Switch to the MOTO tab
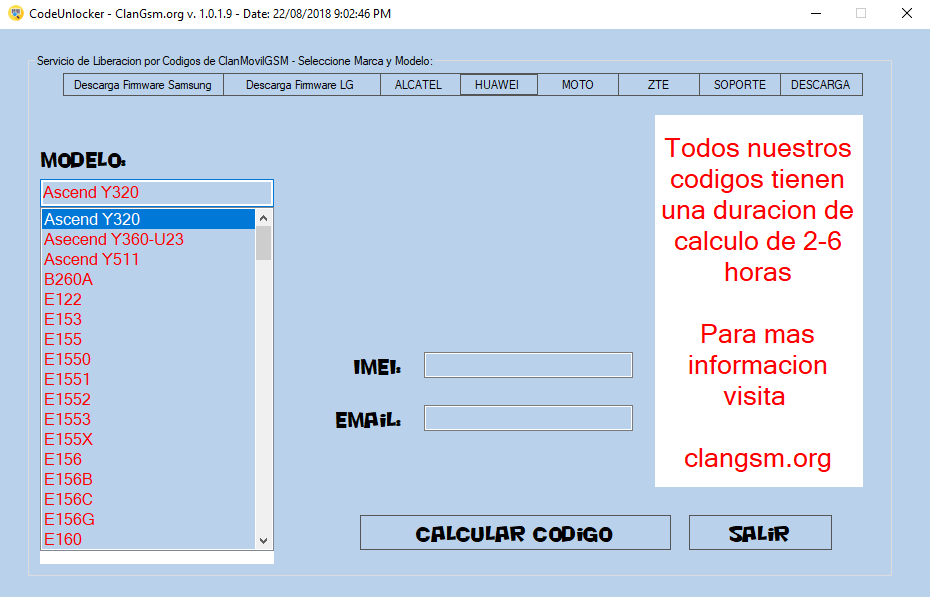Viewport: 930px width, 597px height. (577, 84)
